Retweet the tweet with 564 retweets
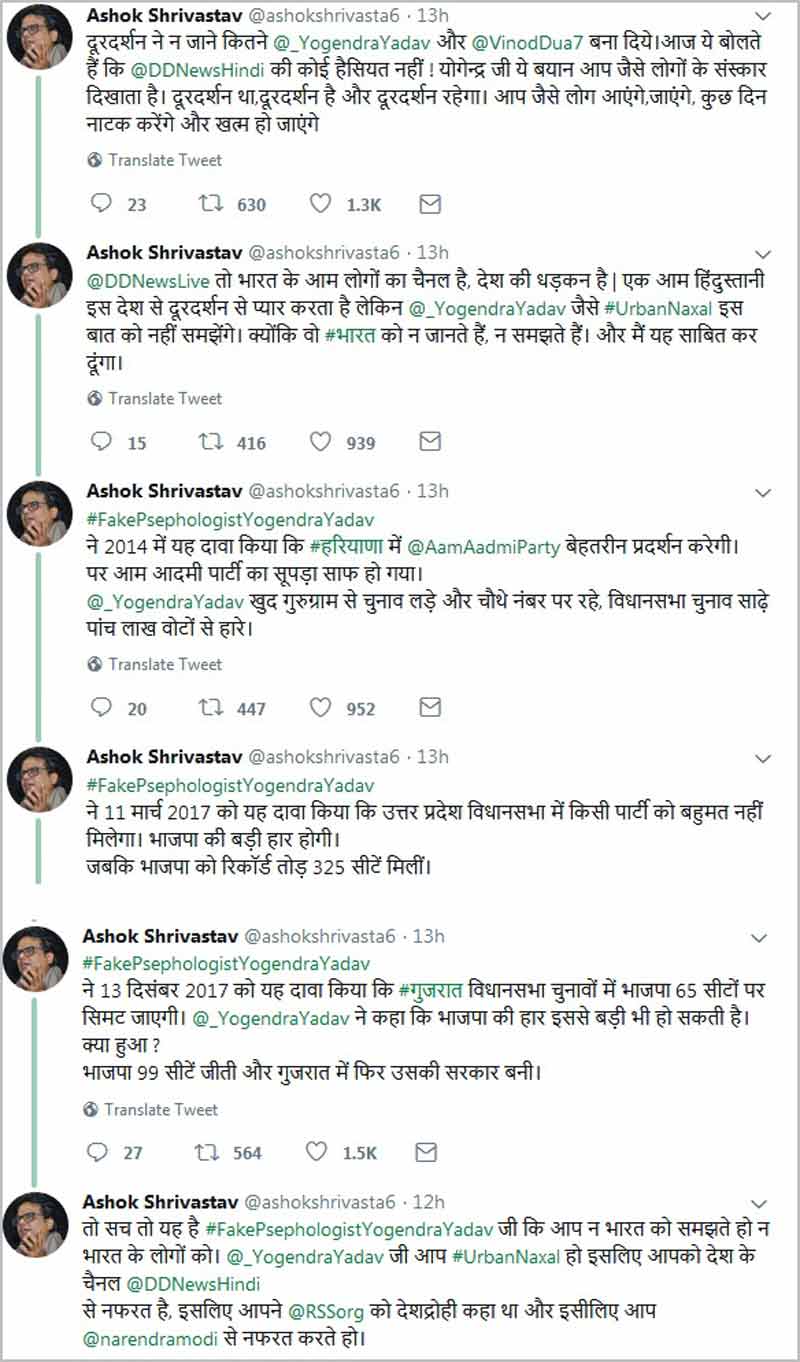 [x=207, y=1152]
